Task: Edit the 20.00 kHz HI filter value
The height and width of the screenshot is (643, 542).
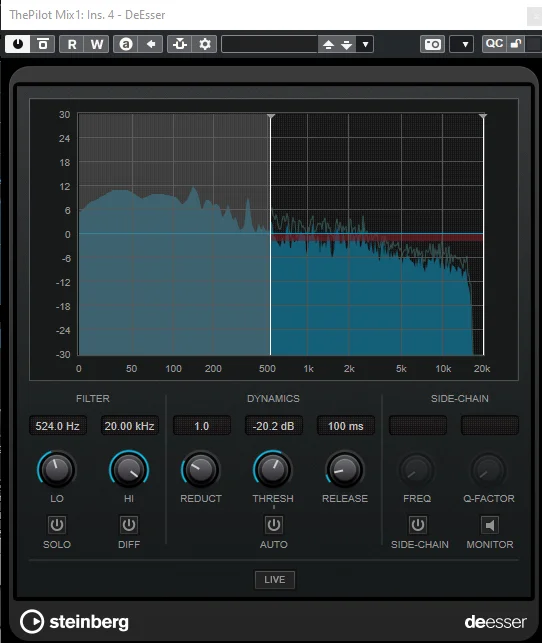Action: pyautogui.click(x=129, y=426)
